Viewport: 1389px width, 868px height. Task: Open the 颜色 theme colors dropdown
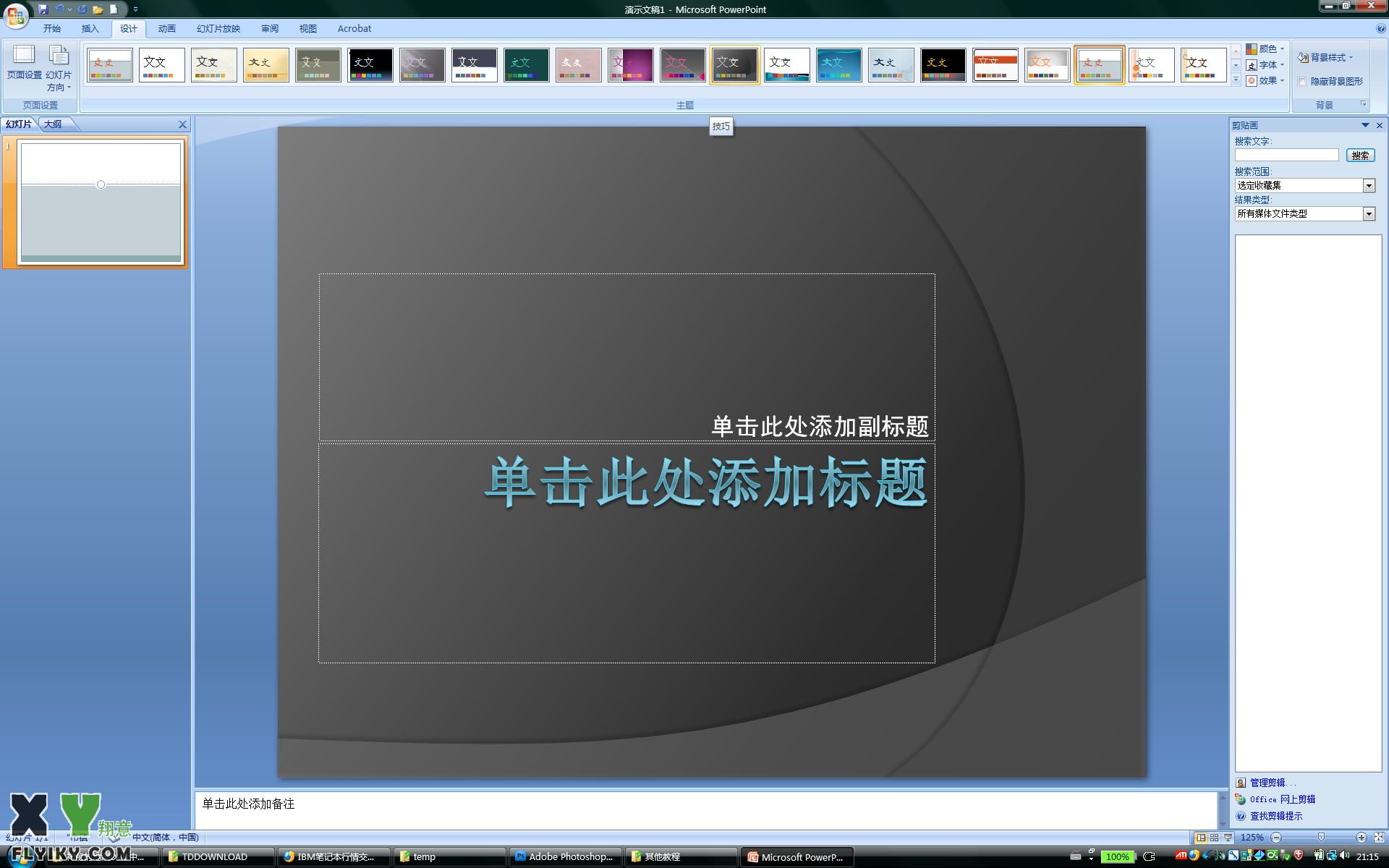1265,49
